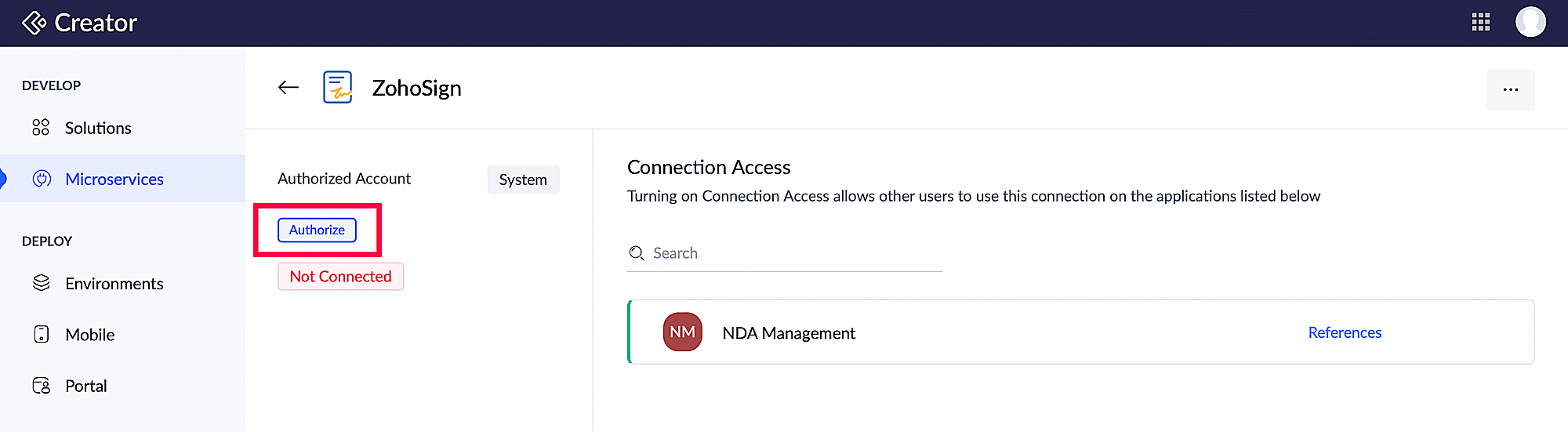Click the System tag label
The height and width of the screenshot is (432, 1568).
(523, 180)
